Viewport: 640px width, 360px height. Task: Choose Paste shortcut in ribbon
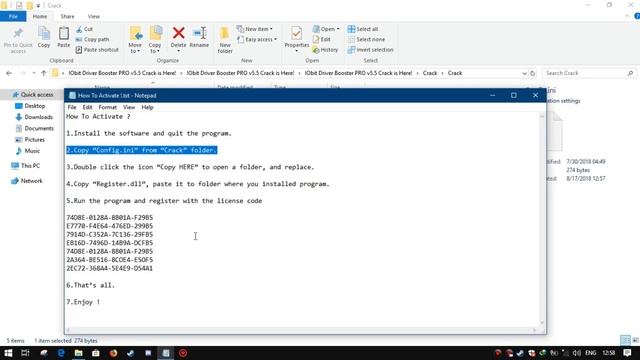tap(97, 50)
